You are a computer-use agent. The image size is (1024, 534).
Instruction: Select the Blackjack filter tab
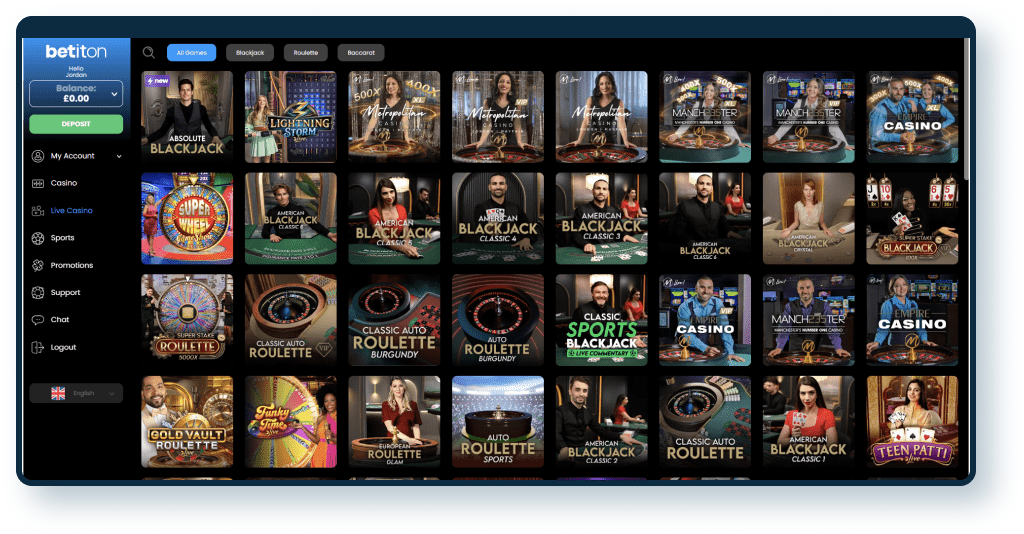click(249, 53)
